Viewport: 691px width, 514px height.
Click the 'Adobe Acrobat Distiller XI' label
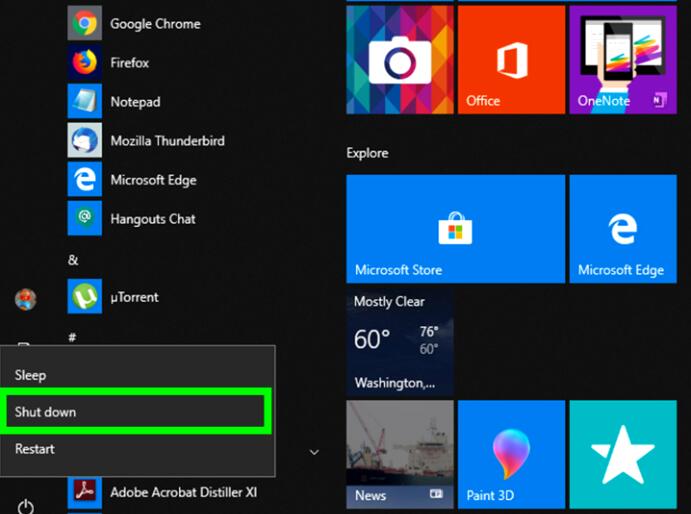pyautogui.click(x=184, y=492)
